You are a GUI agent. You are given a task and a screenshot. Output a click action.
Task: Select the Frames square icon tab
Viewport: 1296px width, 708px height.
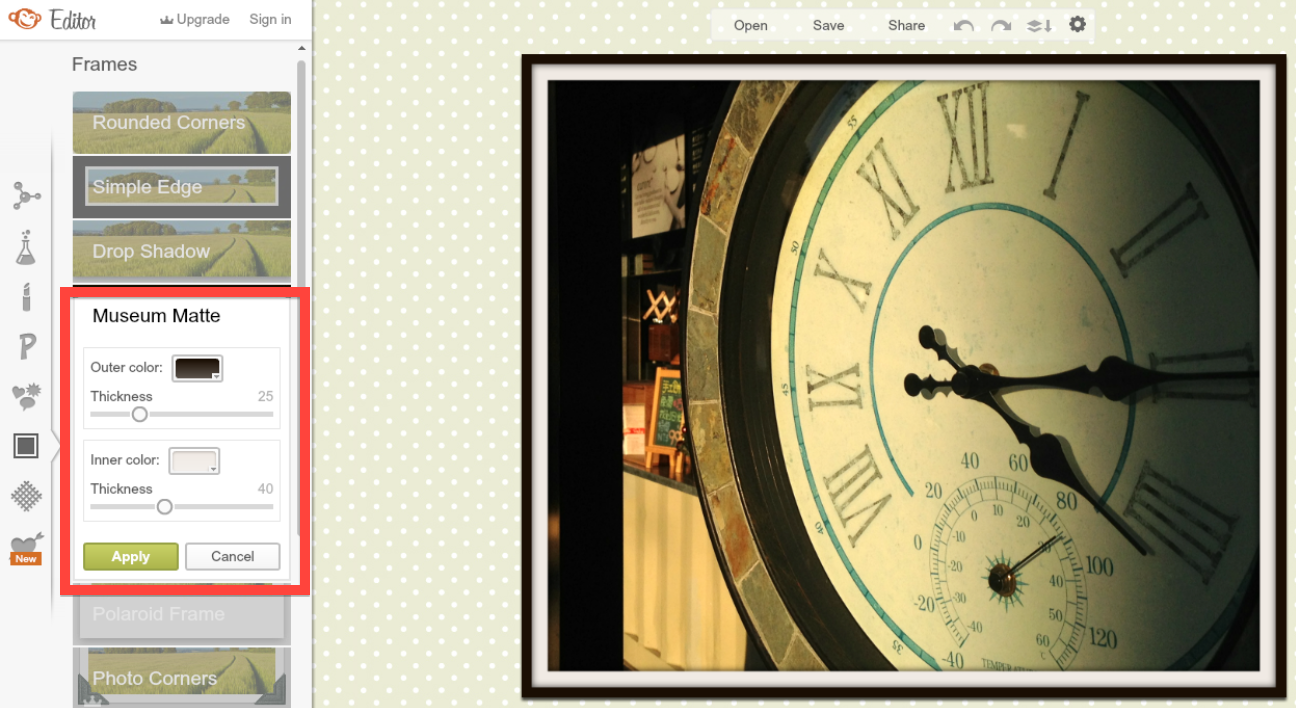(26, 446)
